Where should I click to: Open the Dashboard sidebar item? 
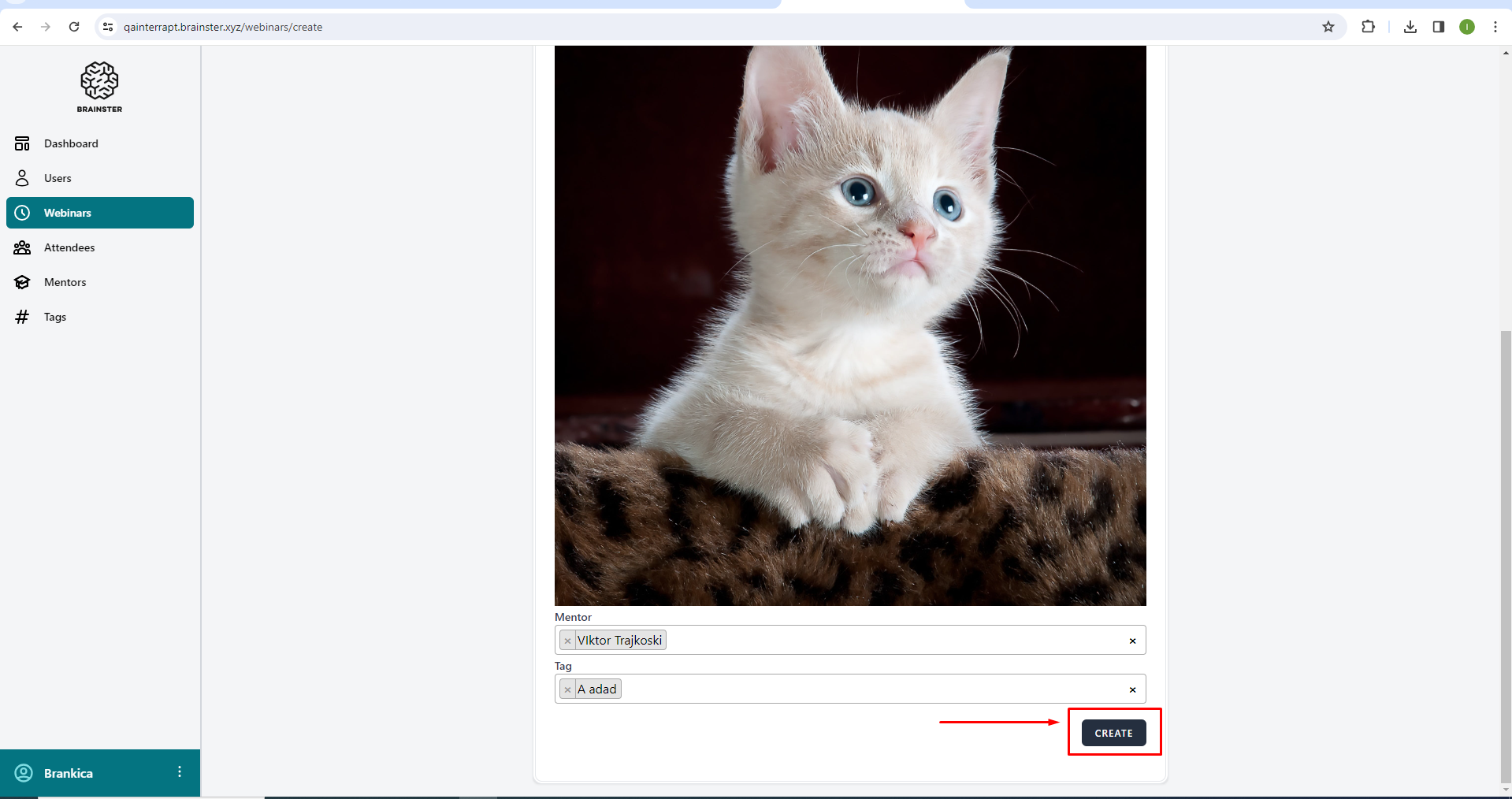71,143
